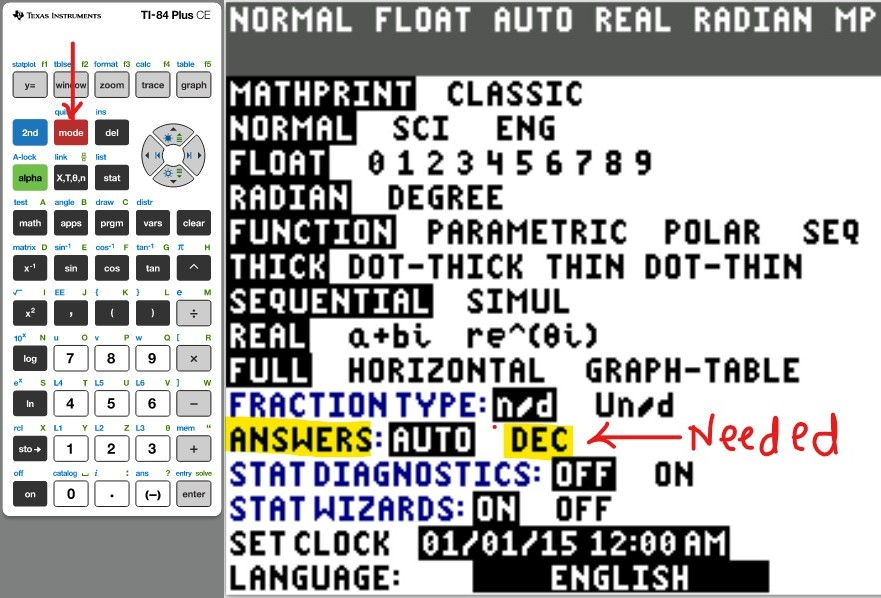Click the on key
881x598 pixels.
tap(30, 494)
